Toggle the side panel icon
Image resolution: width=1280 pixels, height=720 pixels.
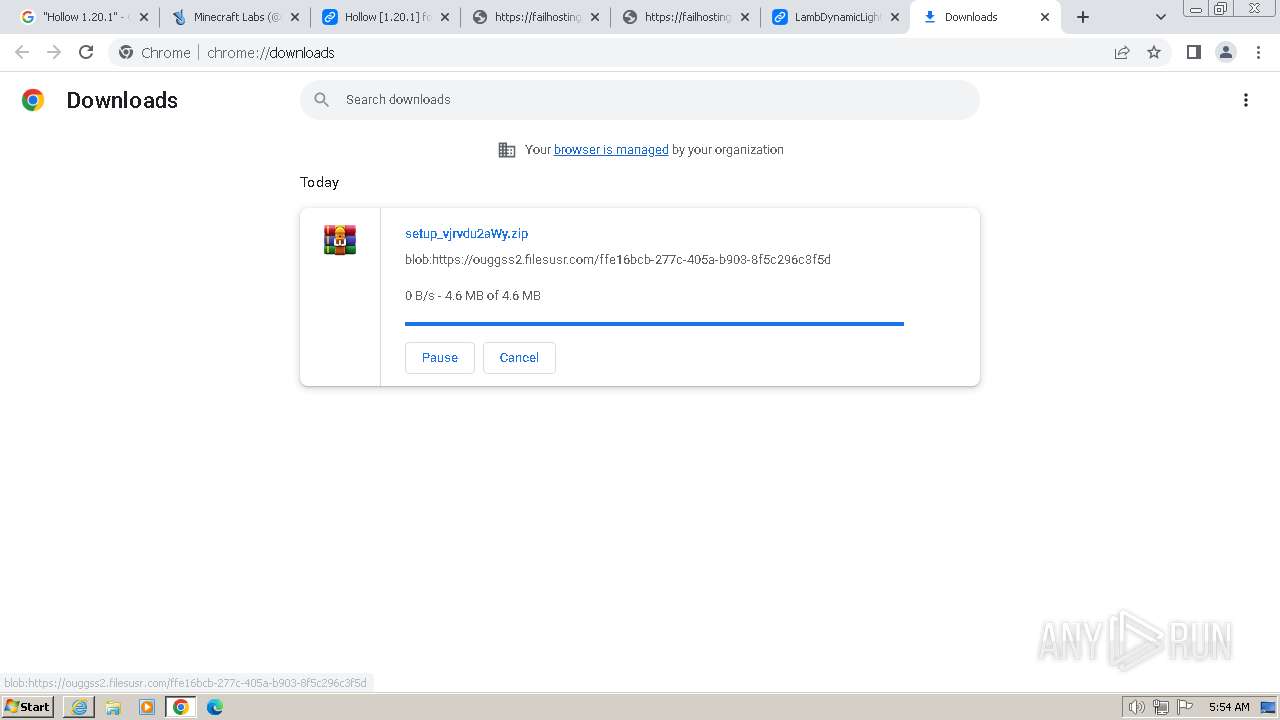[x=1193, y=52]
